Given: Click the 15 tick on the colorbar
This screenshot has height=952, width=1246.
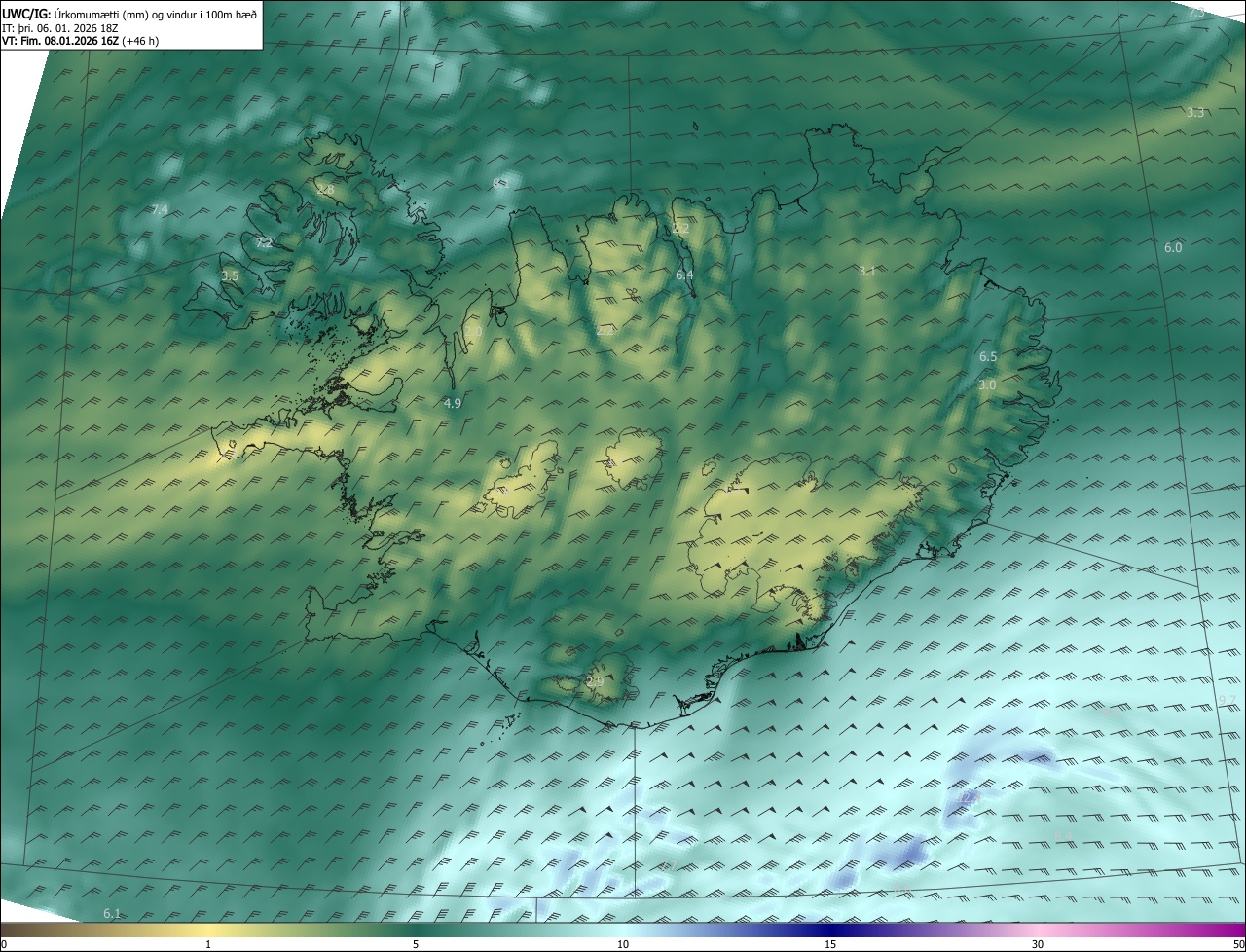Looking at the screenshot, I should 830,944.
